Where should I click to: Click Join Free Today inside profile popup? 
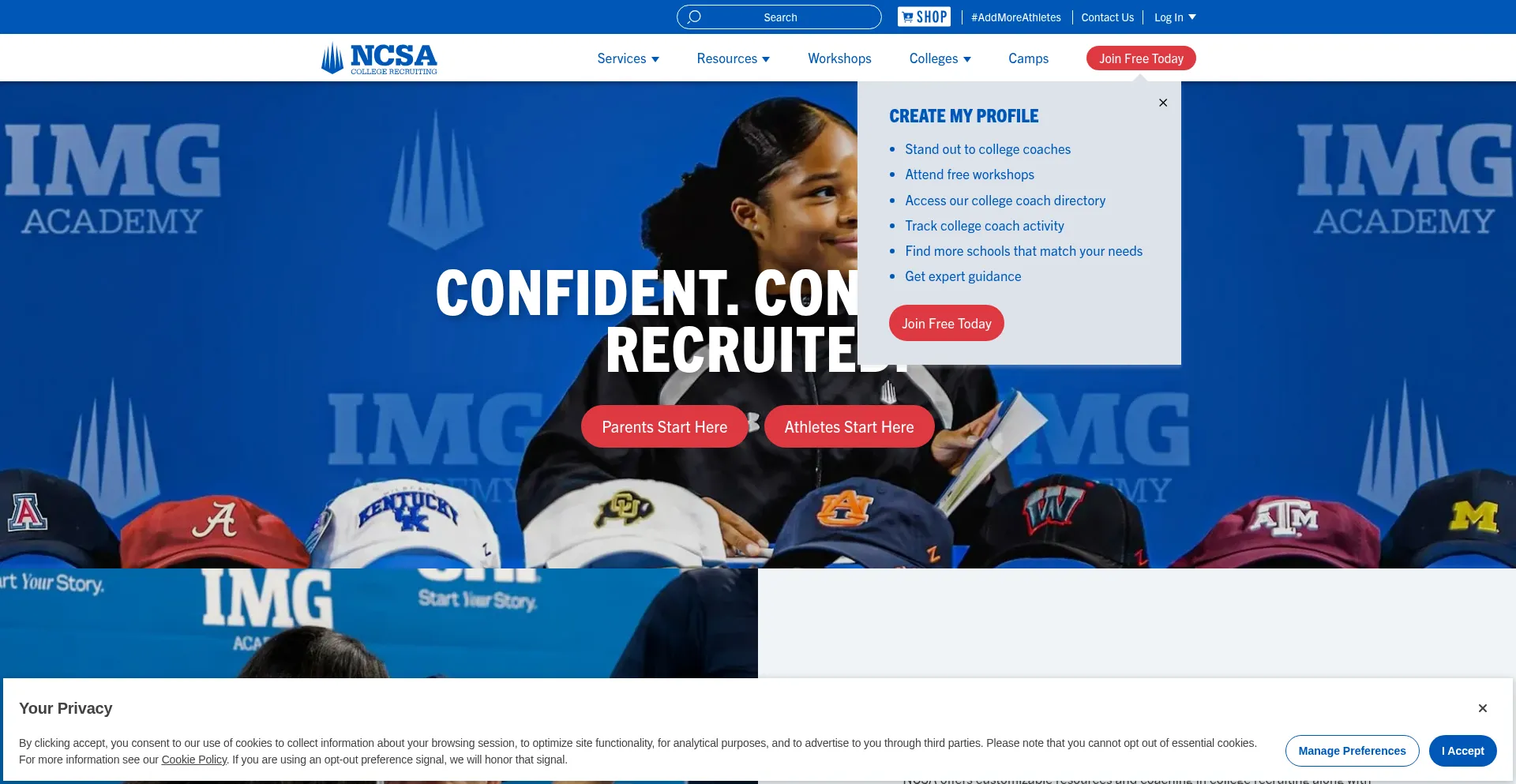947,323
